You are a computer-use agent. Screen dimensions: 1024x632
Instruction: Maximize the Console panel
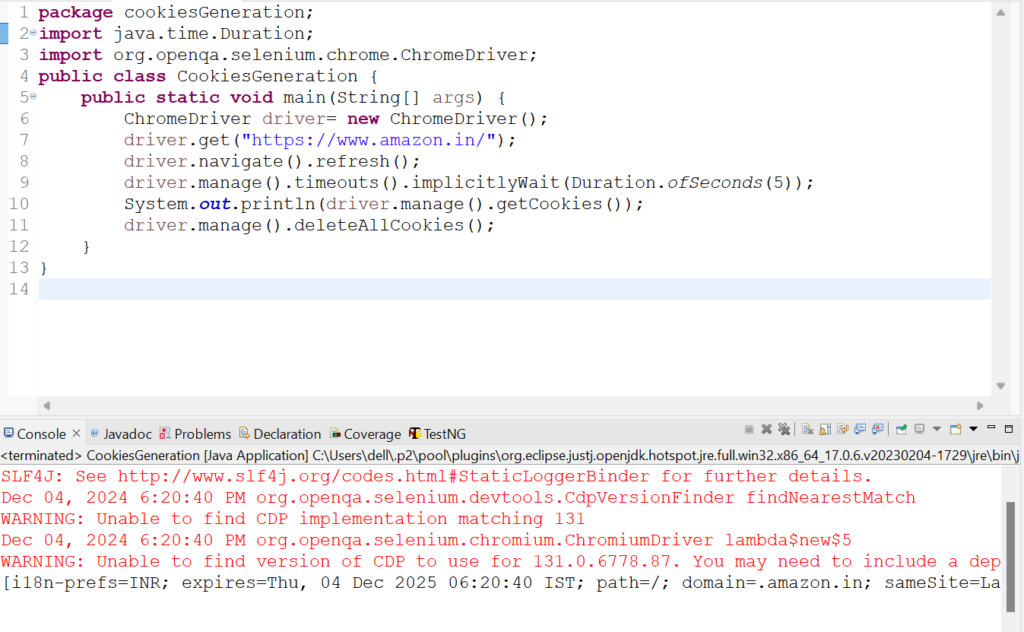[1009, 429]
